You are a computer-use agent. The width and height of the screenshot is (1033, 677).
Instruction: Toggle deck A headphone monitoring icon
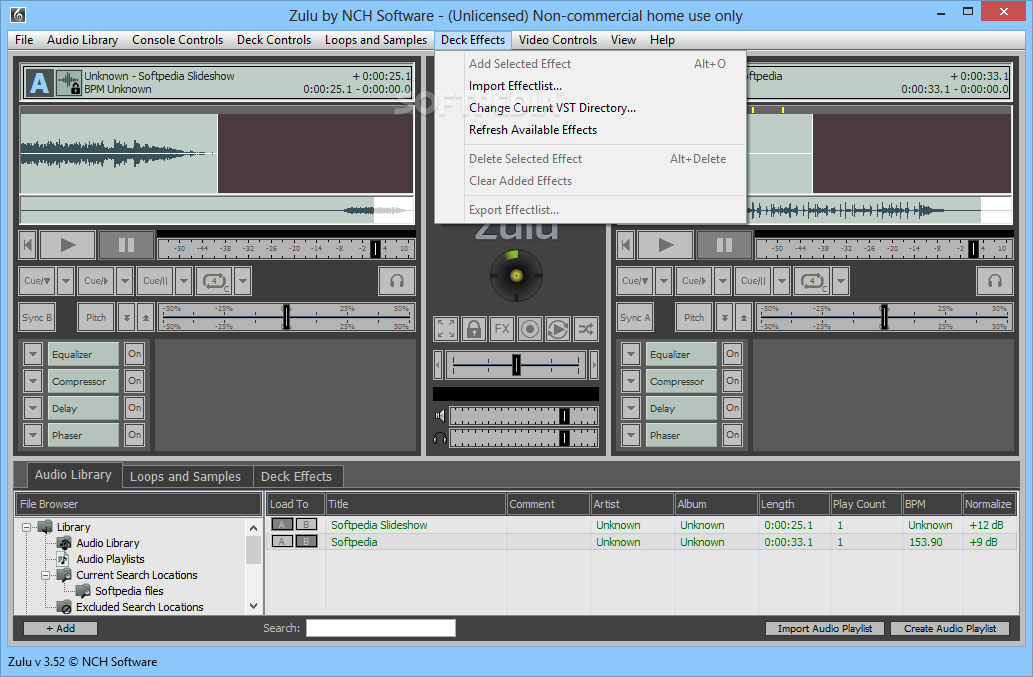[397, 281]
